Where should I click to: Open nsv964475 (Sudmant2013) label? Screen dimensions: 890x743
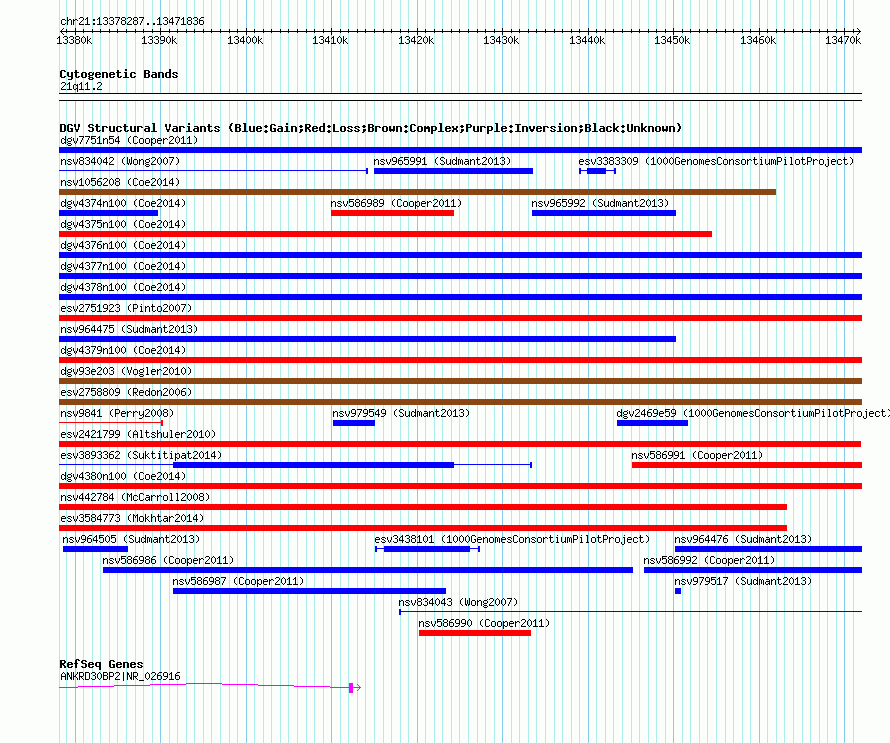click(x=129, y=329)
